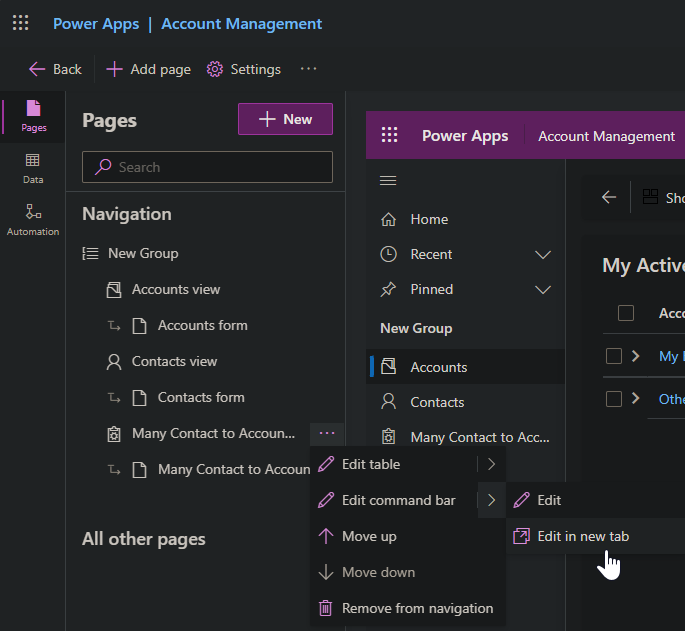Viewport: 685px width, 631px height.
Task: Select the Many Contact to Accoun form page
Action: tap(234, 469)
